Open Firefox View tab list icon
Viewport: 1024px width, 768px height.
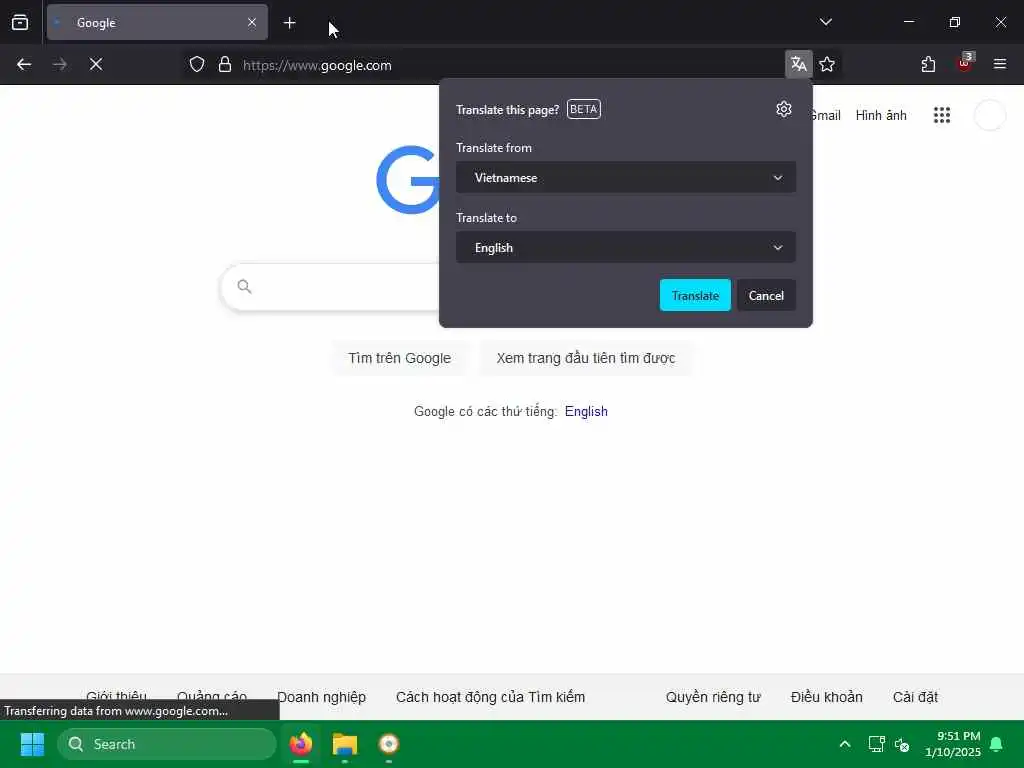20,22
